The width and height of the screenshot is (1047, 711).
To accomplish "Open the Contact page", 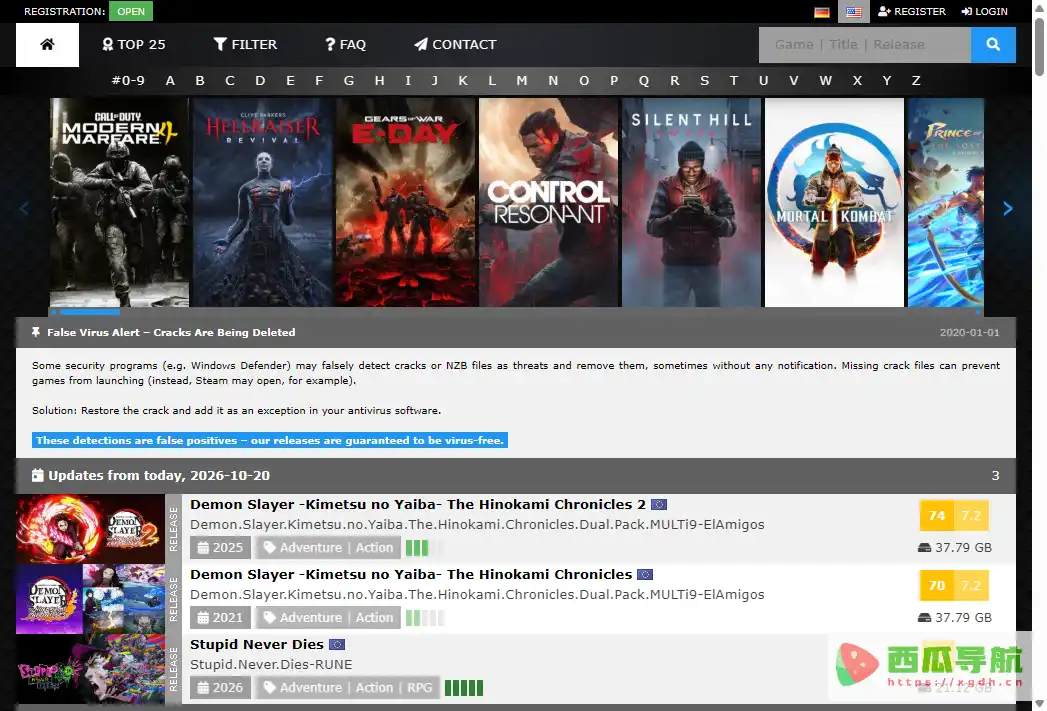I will [x=455, y=45].
